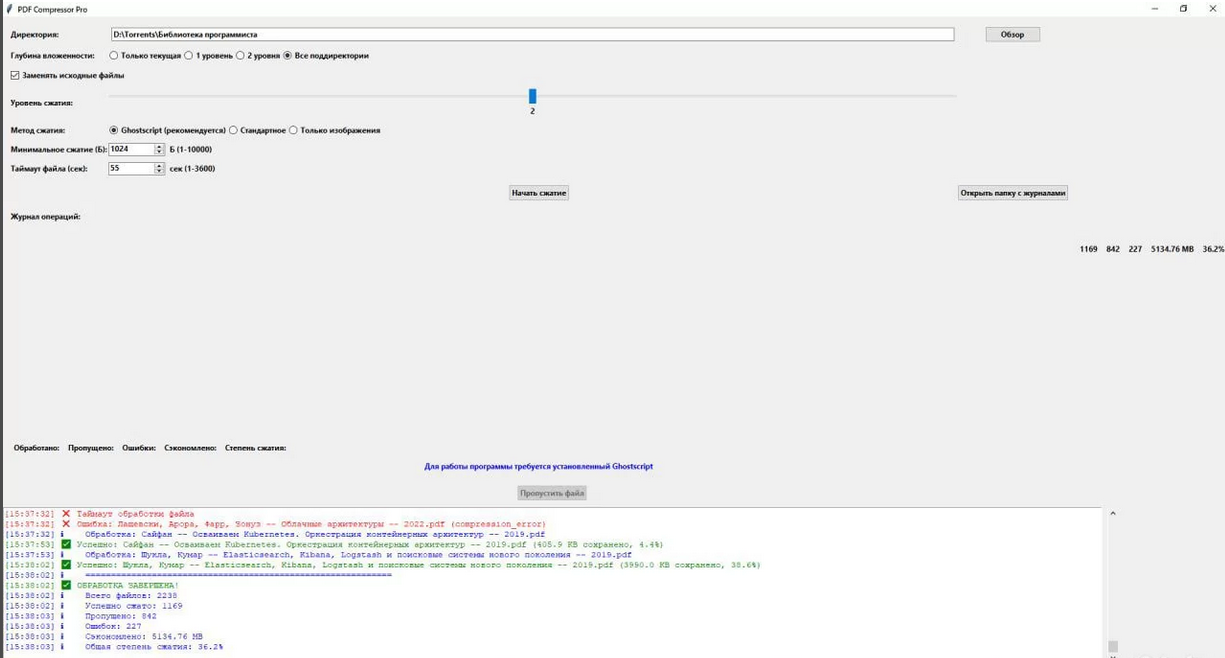
Task: Start compression with 'Начать сжатие'
Action: click(x=539, y=193)
